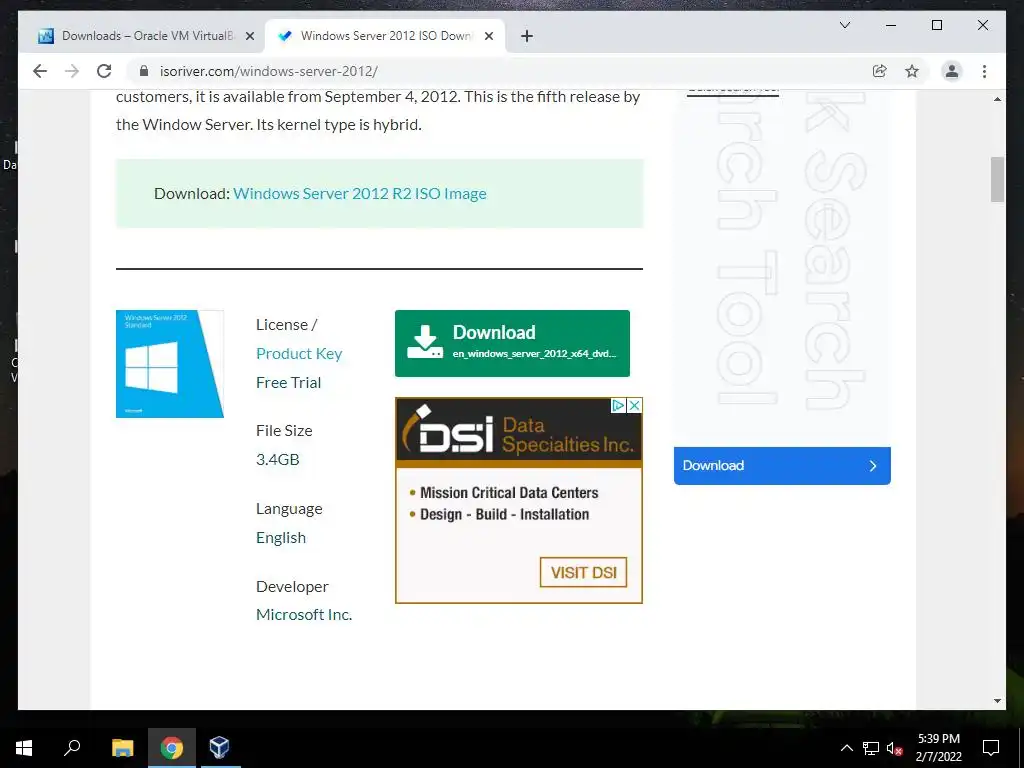Open Chrome's three-dot menu
Viewport: 1024px width, 768px height.
[x=984, y=71]
